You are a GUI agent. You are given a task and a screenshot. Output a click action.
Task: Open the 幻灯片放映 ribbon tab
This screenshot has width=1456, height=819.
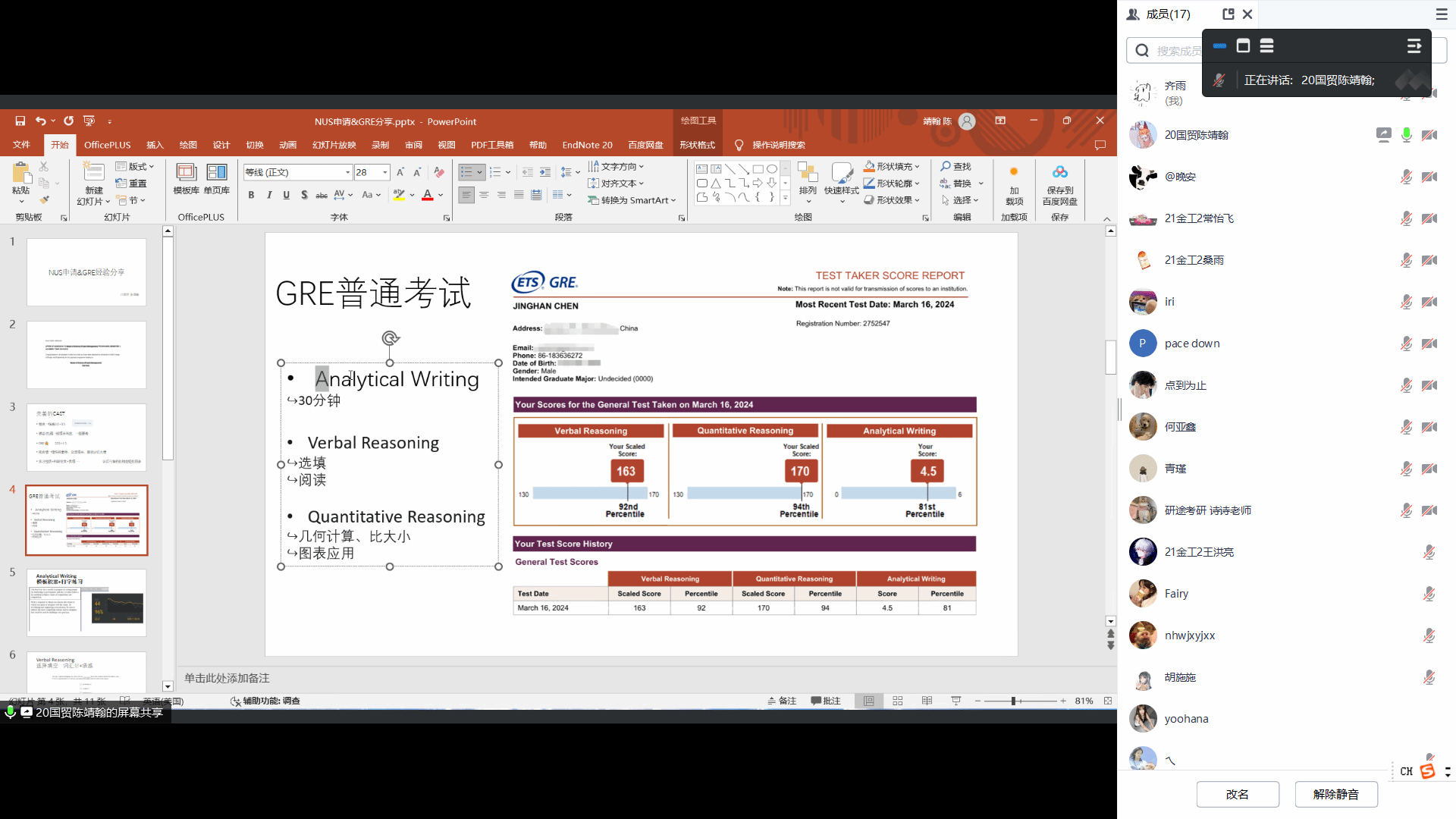334,145
